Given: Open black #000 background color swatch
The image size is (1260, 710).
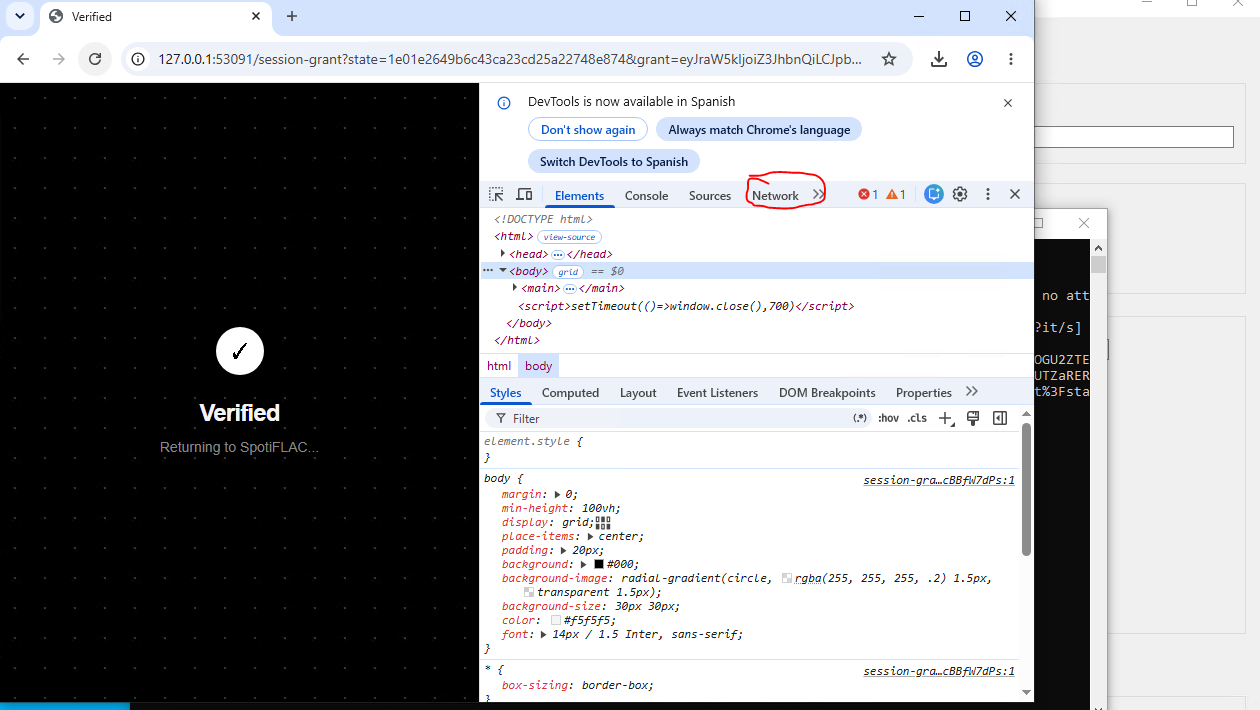Looking at the screenshot, I should [x=598, y=564].
